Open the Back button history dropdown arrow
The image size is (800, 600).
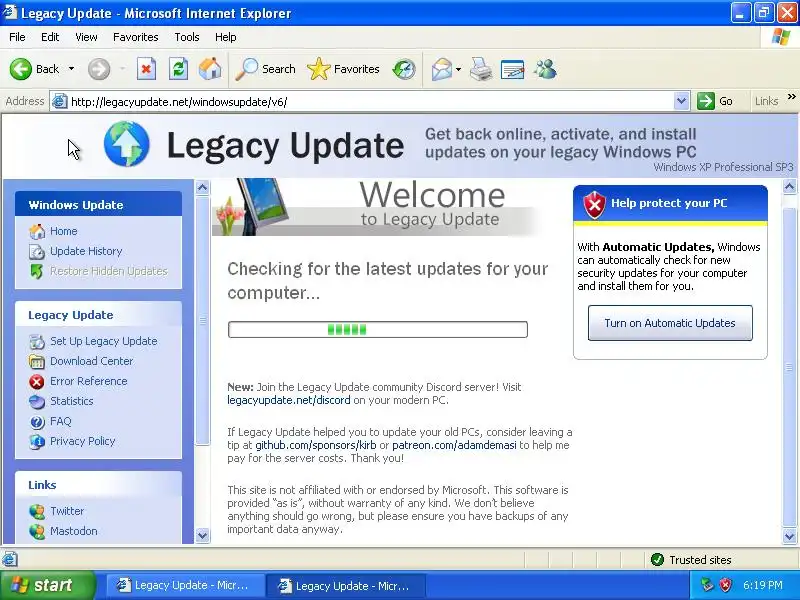(x=71, y=69)
